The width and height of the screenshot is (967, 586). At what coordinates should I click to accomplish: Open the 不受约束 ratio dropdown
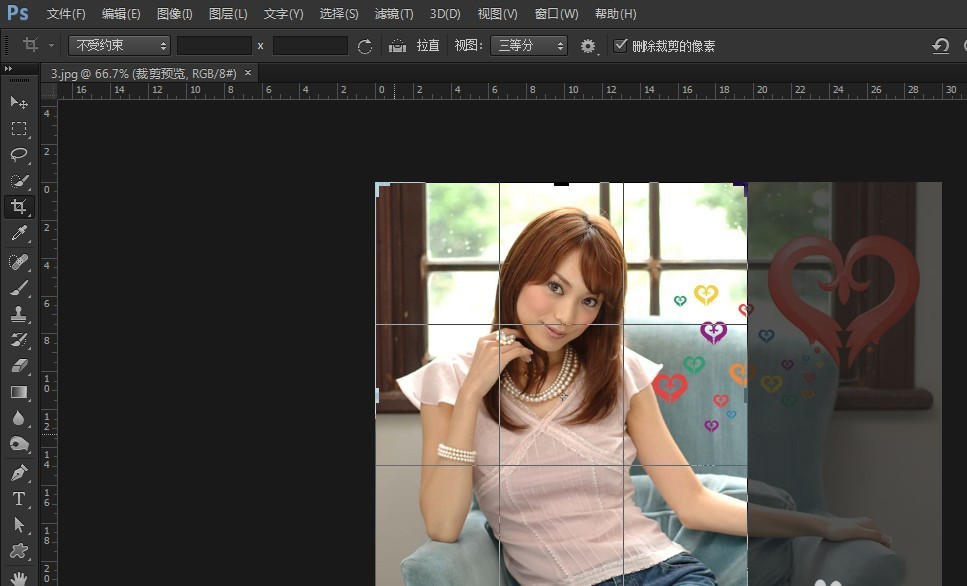click(119, 46)
